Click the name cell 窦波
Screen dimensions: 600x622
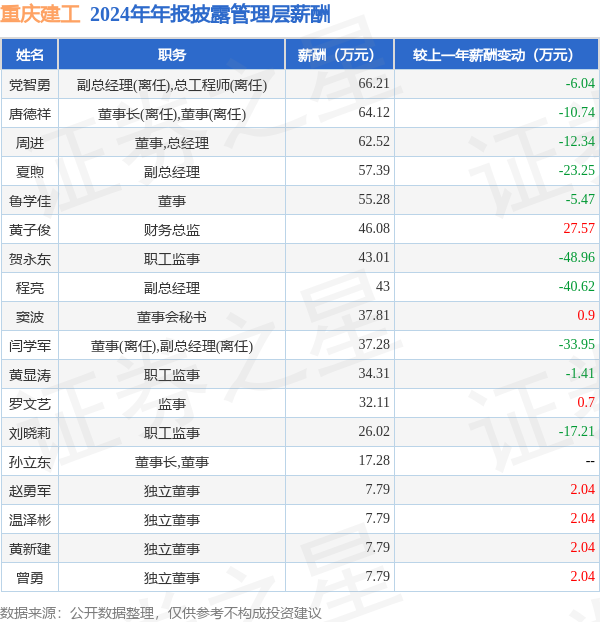pyautogui.click(x=30, y=317)
